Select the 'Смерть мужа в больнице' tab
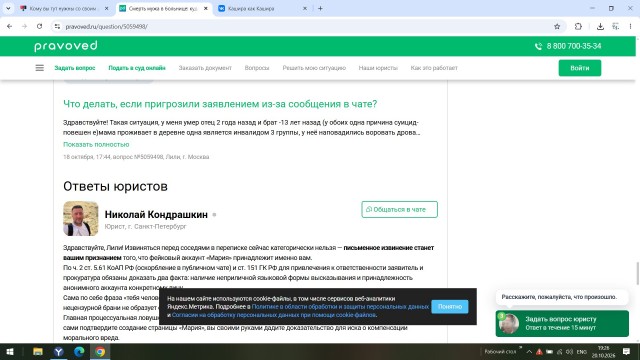Viewport: 640px width, 360px height. pyautogui.click(x=163, y=8)
